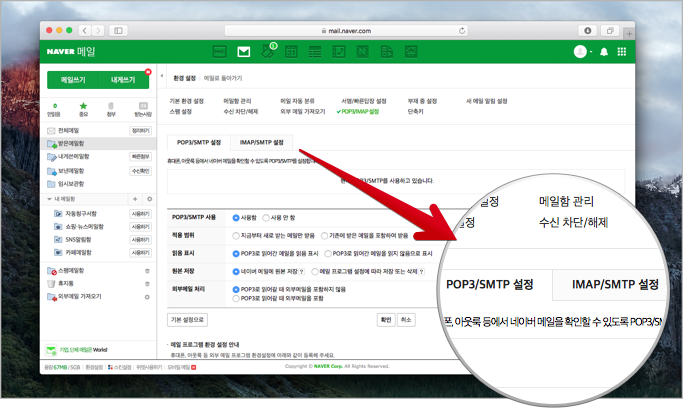Select radio including previously received mail

click(325, 236)
